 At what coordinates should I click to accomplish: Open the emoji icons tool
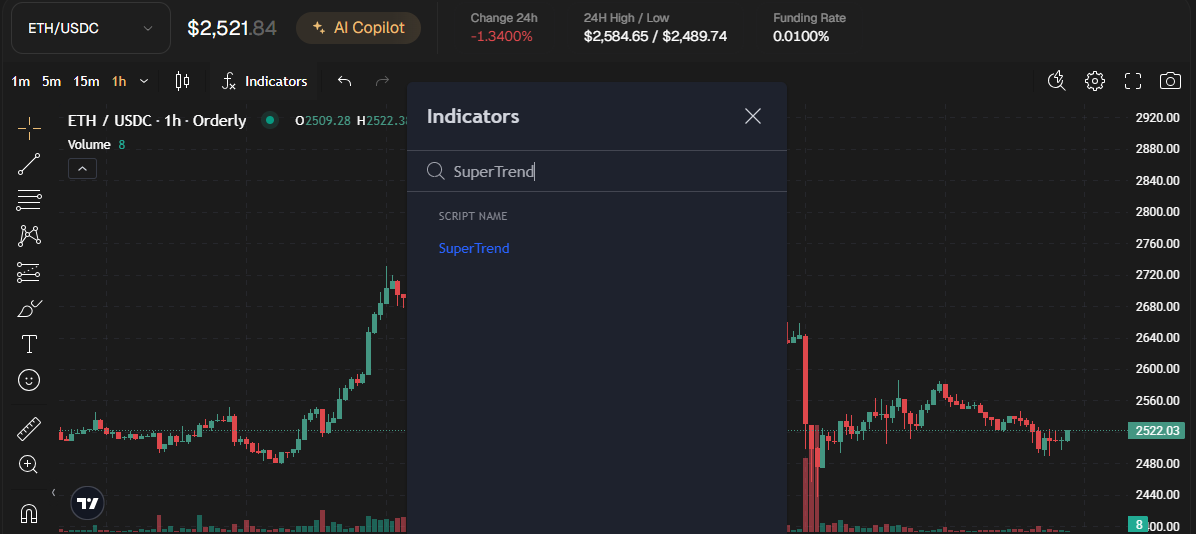[29, 380]
